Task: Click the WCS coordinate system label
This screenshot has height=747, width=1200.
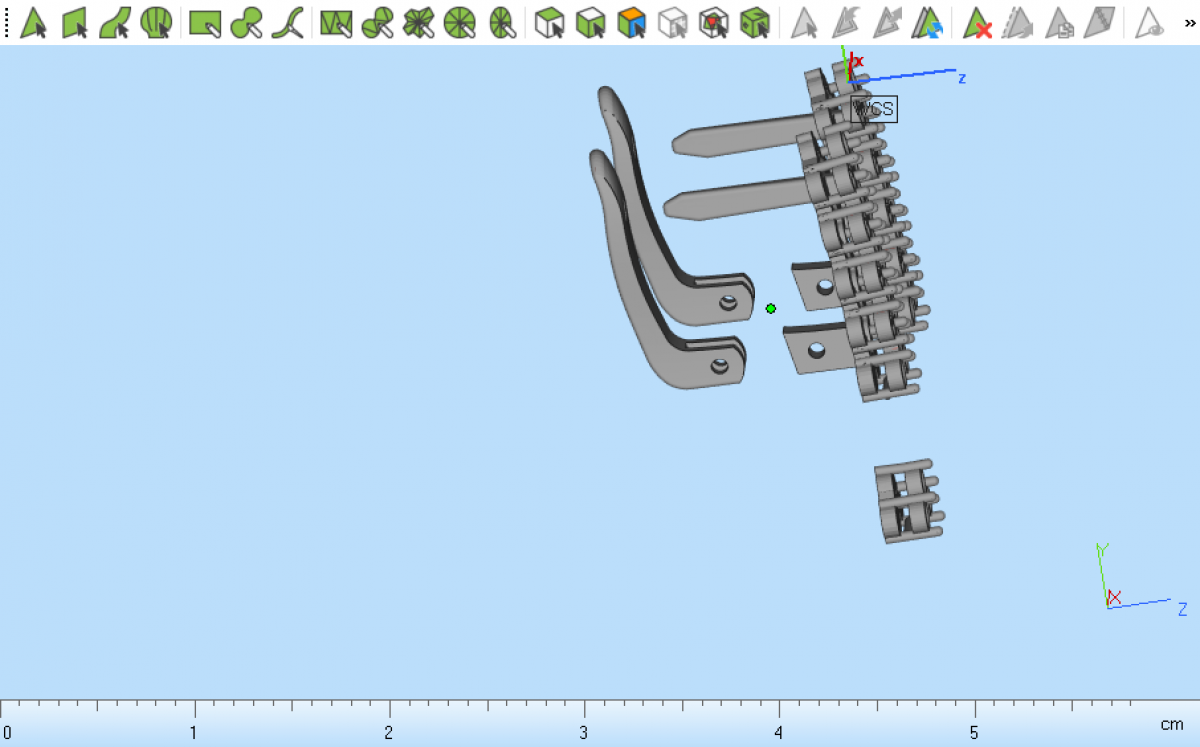Action: [x=874, y=109]
